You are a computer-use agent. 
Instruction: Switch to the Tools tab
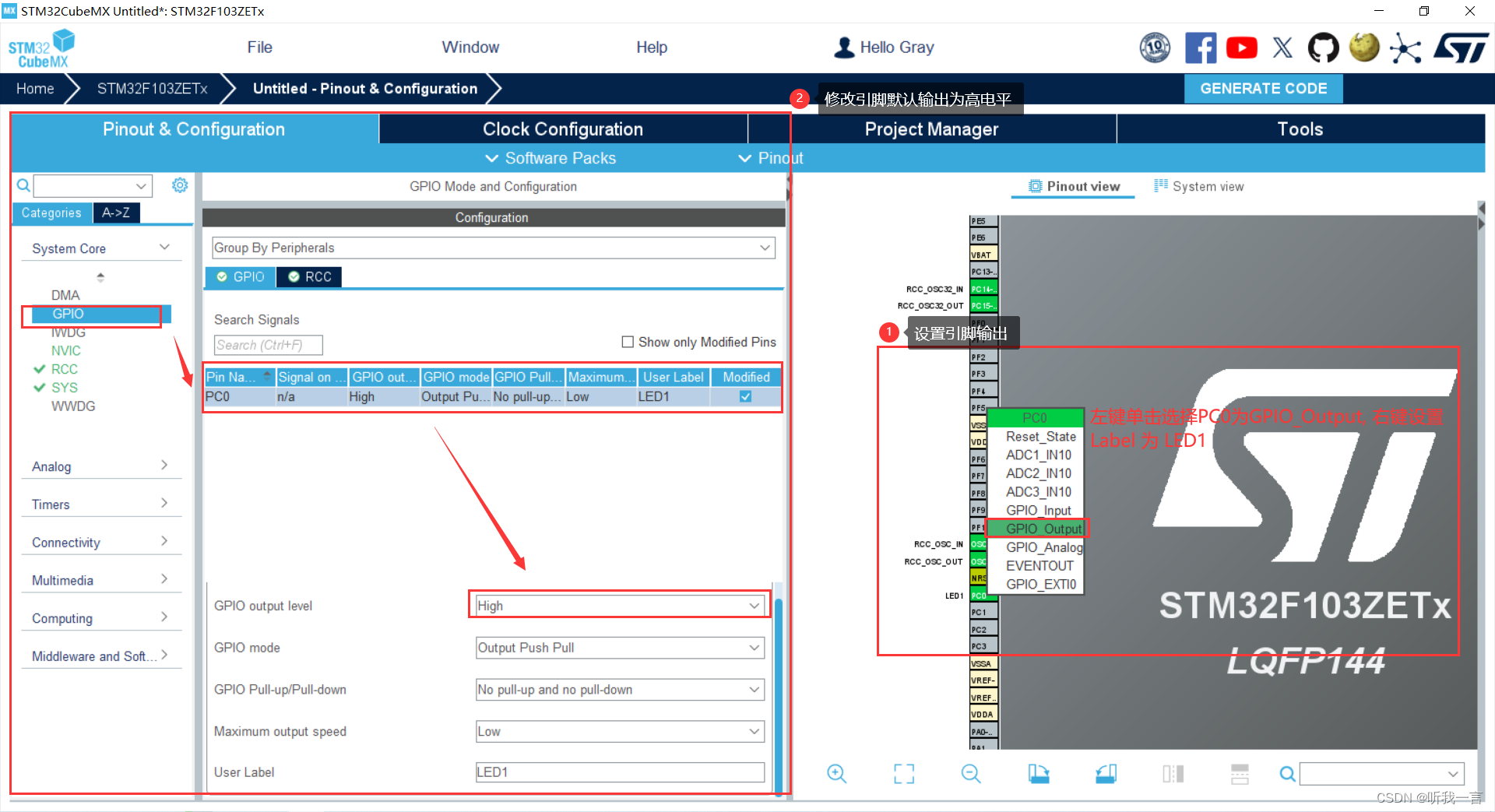(1300, 129)
